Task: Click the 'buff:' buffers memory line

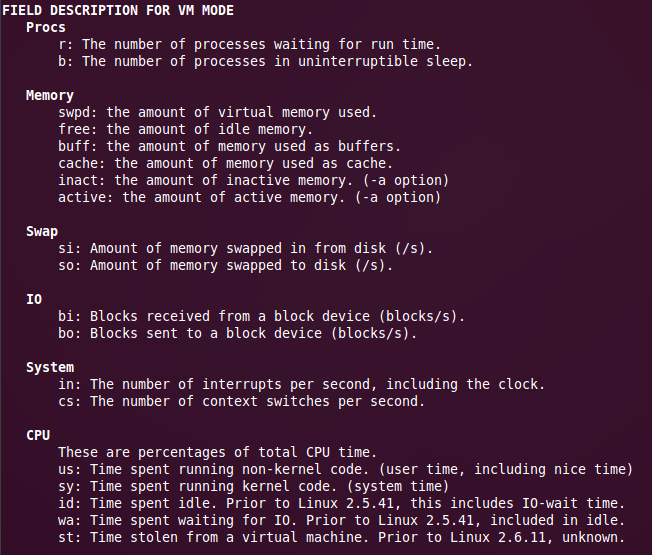Action: point(229,146)
